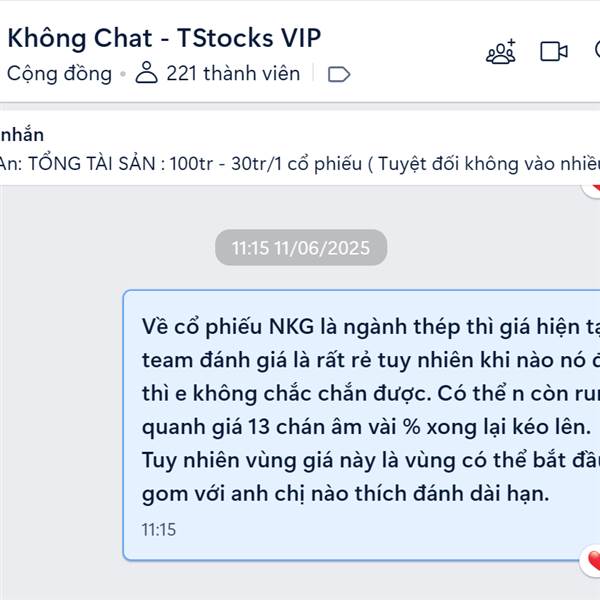Click the line 'quanh giá 13 chán âm vài %'
This screenshot has height=600, width=600.
(x=367, y=427)
